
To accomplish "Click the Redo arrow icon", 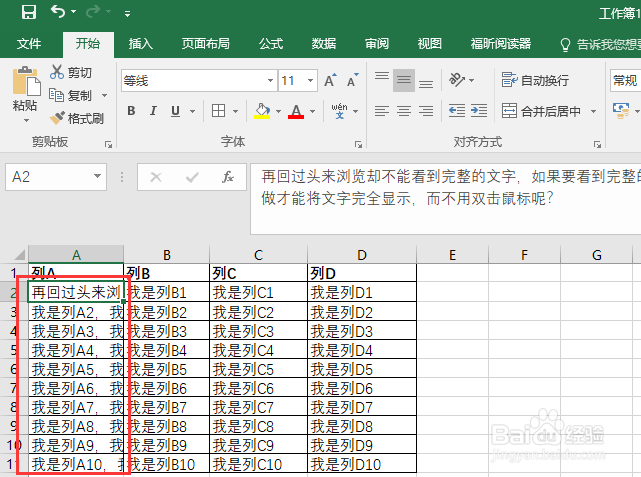I will pos(93,12).
